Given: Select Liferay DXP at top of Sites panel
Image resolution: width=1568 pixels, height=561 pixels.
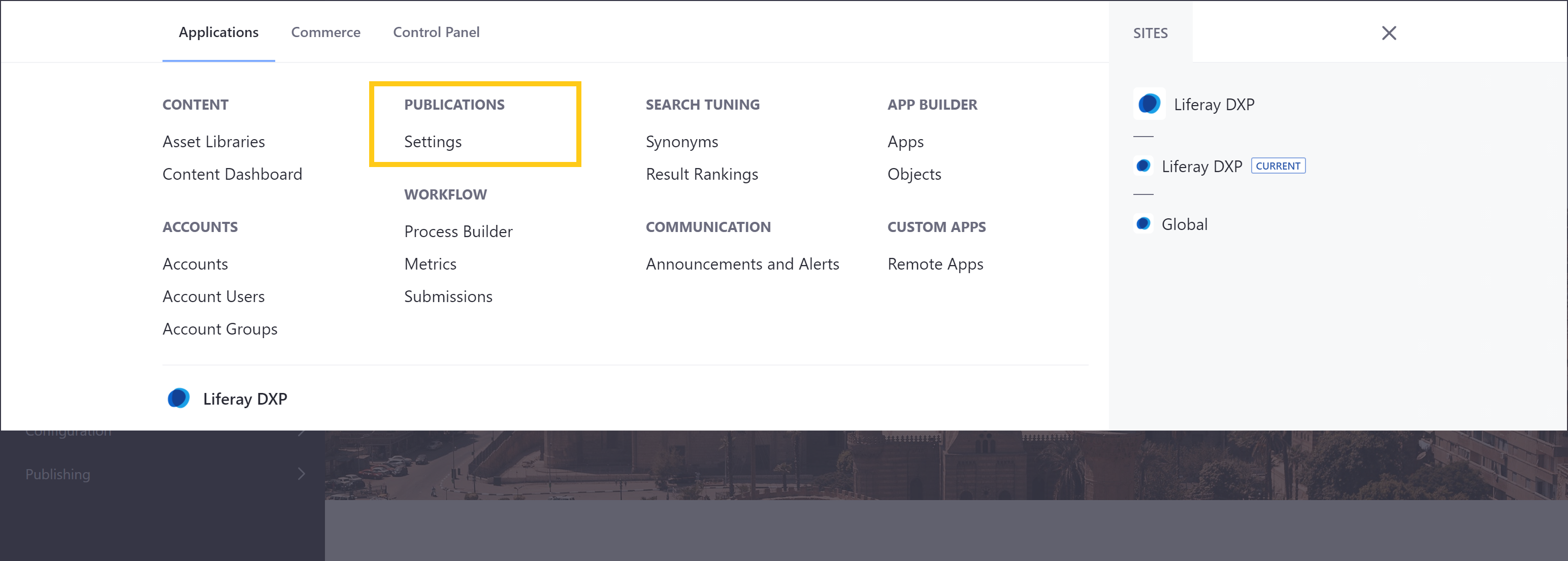Looking at the screenshot, I should point(1194,104).
